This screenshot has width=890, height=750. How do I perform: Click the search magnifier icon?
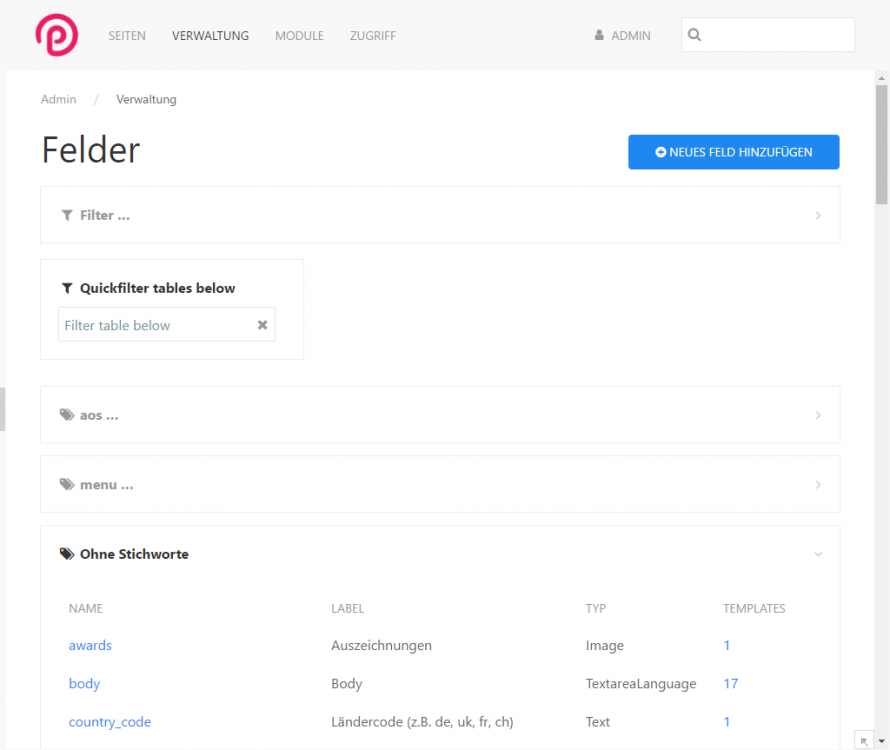point(694,34)
